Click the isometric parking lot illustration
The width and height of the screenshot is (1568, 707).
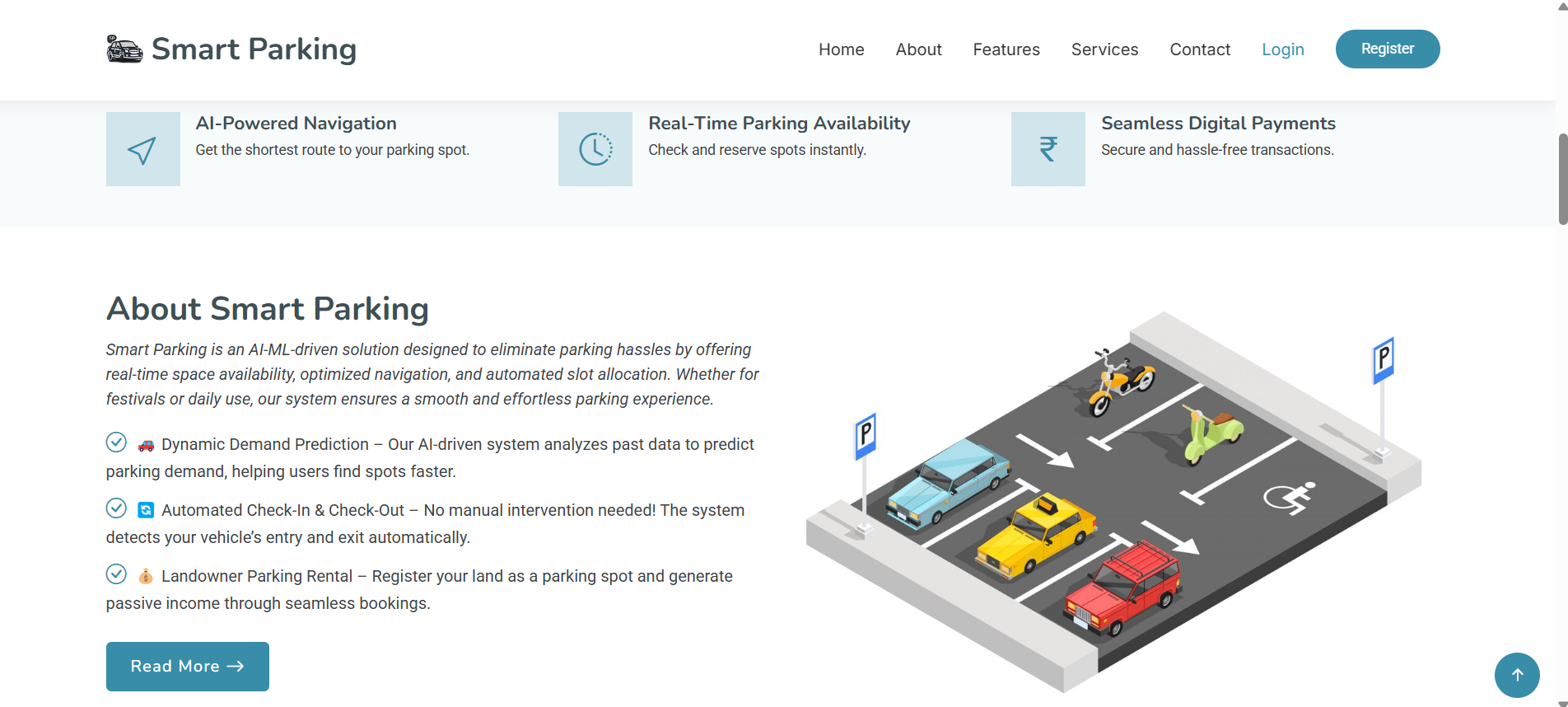[1113, 503]
